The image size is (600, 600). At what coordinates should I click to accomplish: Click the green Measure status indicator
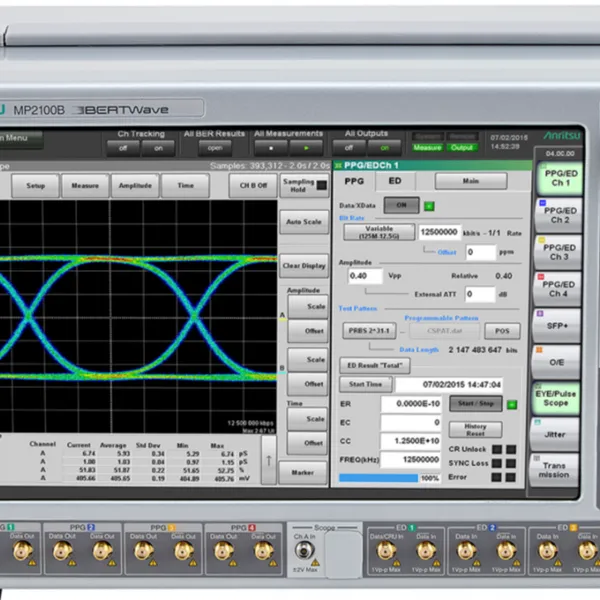coord(427,148)
